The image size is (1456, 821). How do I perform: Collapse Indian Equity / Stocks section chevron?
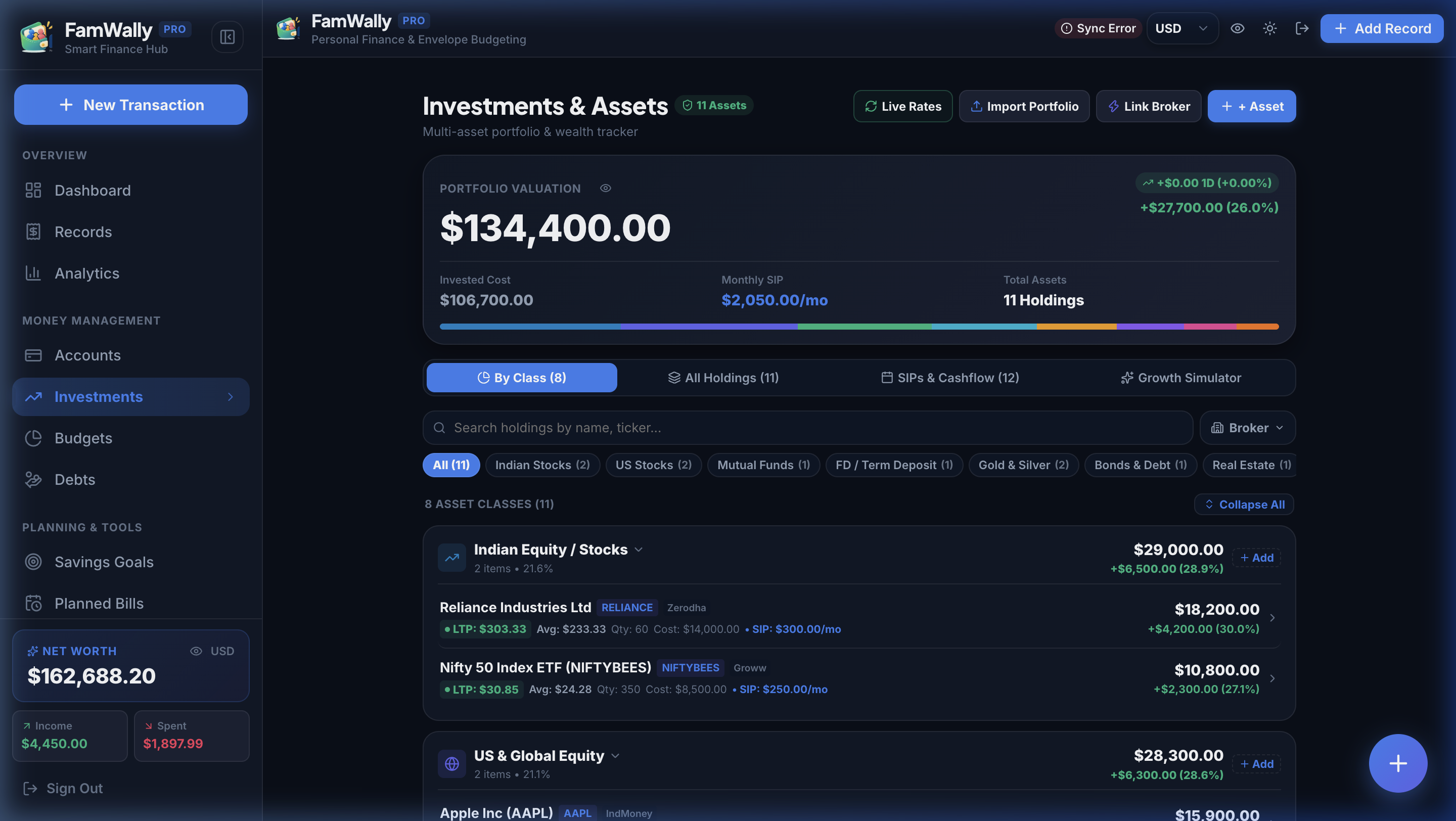pyautogui.click(x=639, y=550)
